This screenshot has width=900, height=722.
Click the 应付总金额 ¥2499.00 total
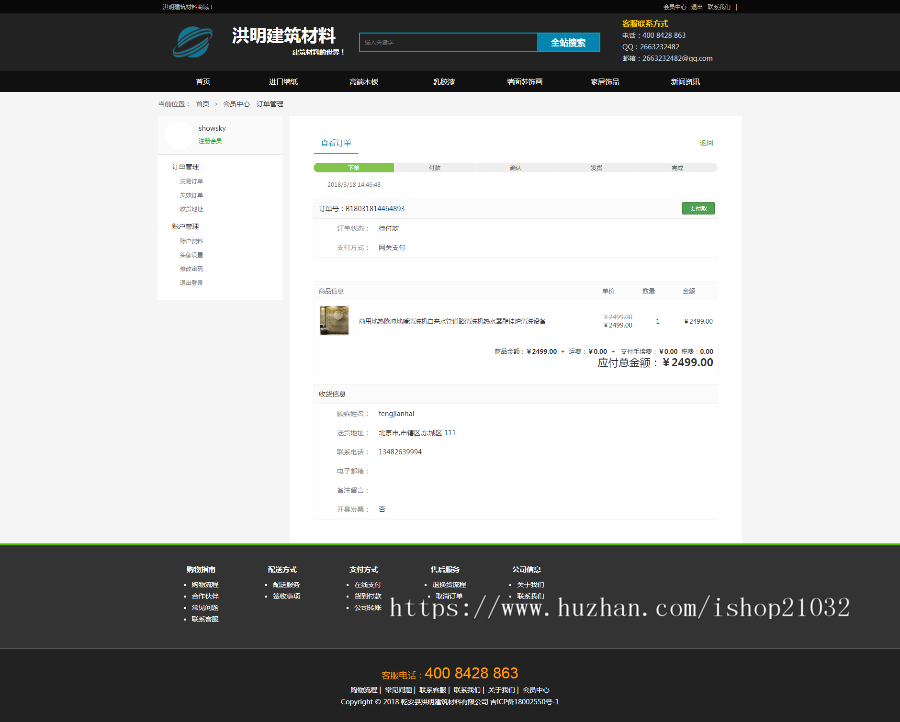pos(655,363)
